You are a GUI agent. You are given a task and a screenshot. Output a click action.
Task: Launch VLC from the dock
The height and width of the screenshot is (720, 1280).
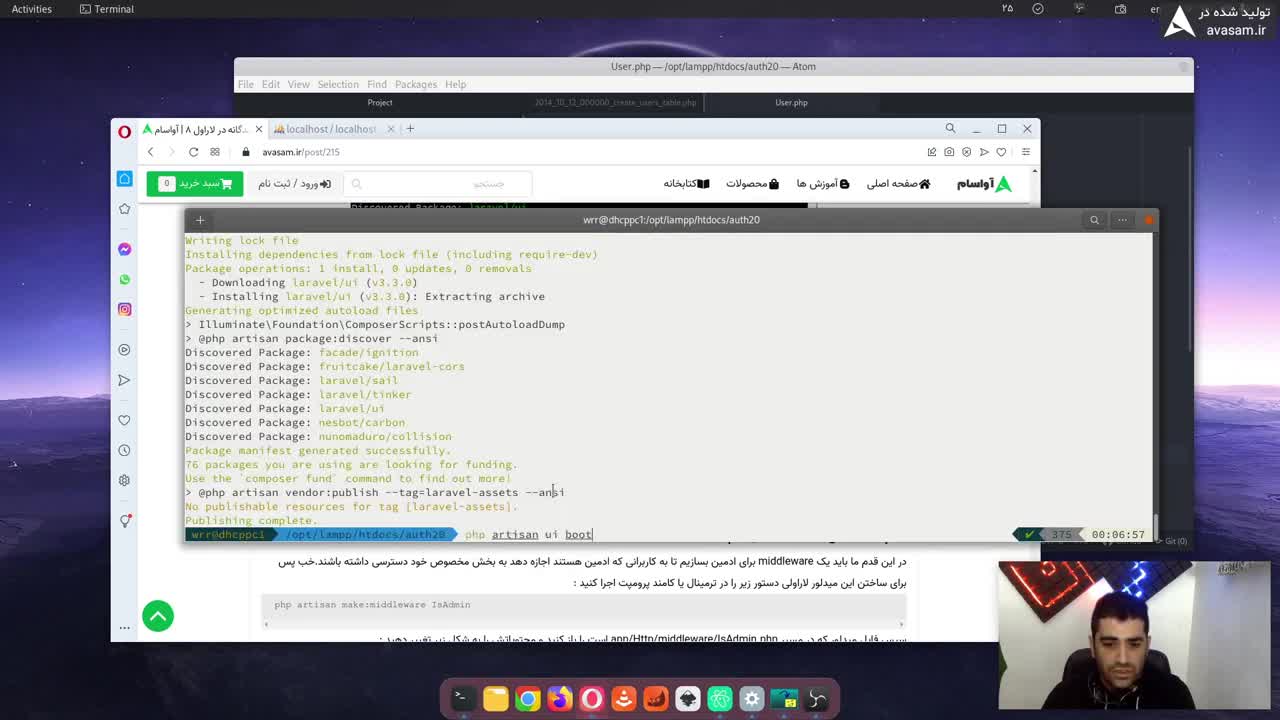point(623,698)
